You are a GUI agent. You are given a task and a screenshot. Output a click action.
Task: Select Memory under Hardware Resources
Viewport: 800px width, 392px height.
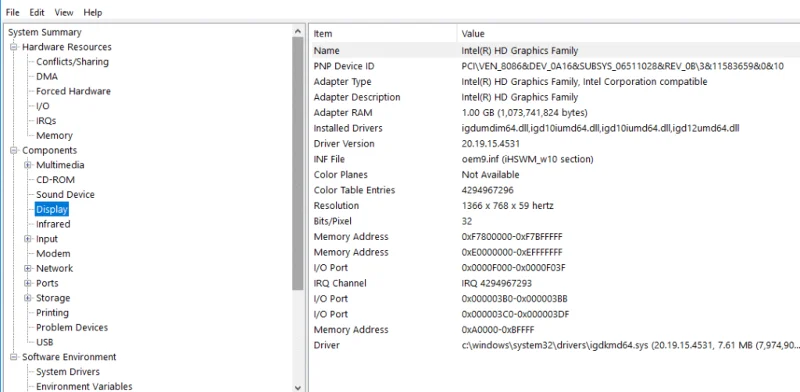tap(54, 136)
